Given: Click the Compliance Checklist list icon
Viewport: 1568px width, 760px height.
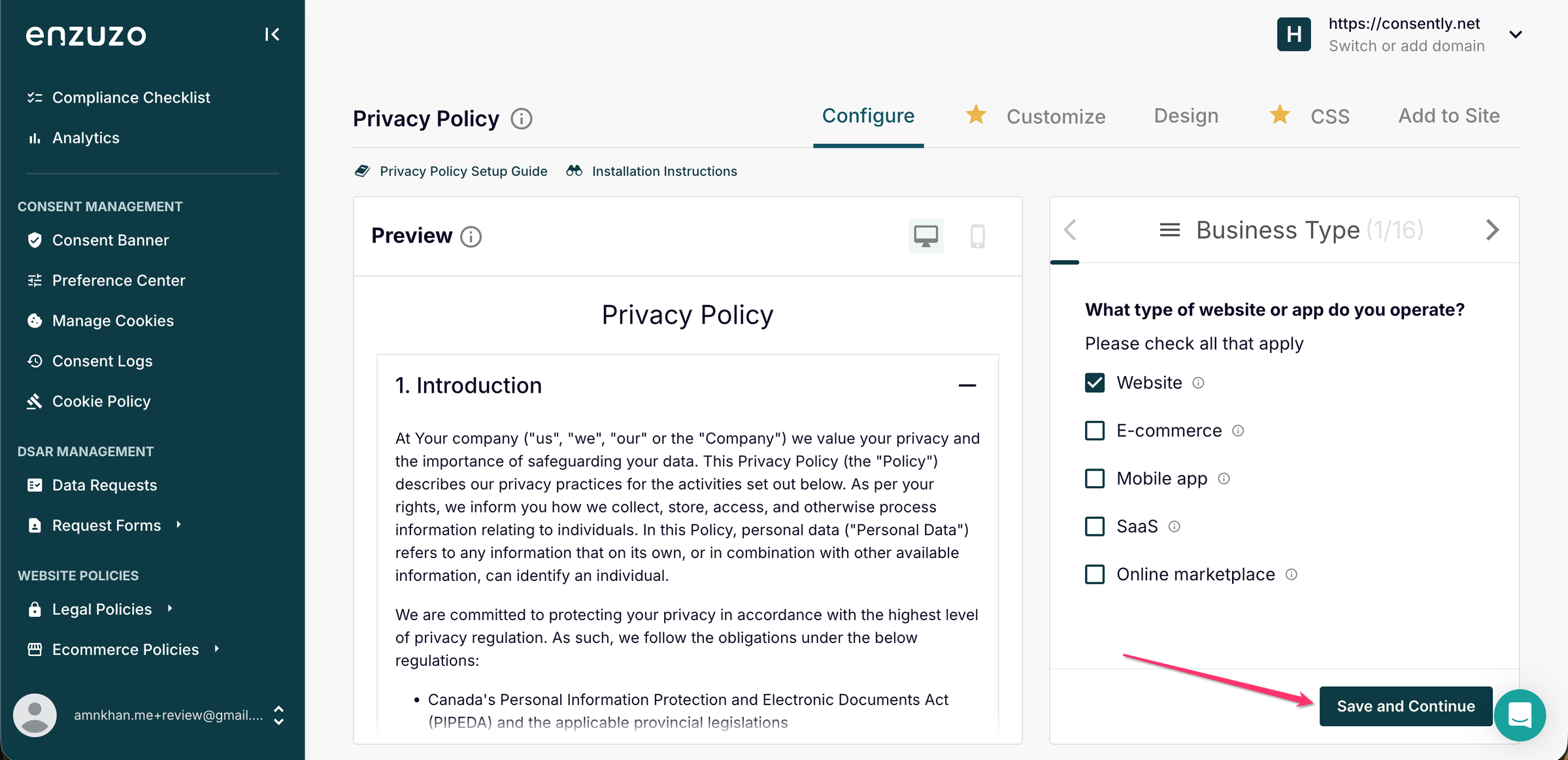Looking at the screenshot, I should pos(35,97).
